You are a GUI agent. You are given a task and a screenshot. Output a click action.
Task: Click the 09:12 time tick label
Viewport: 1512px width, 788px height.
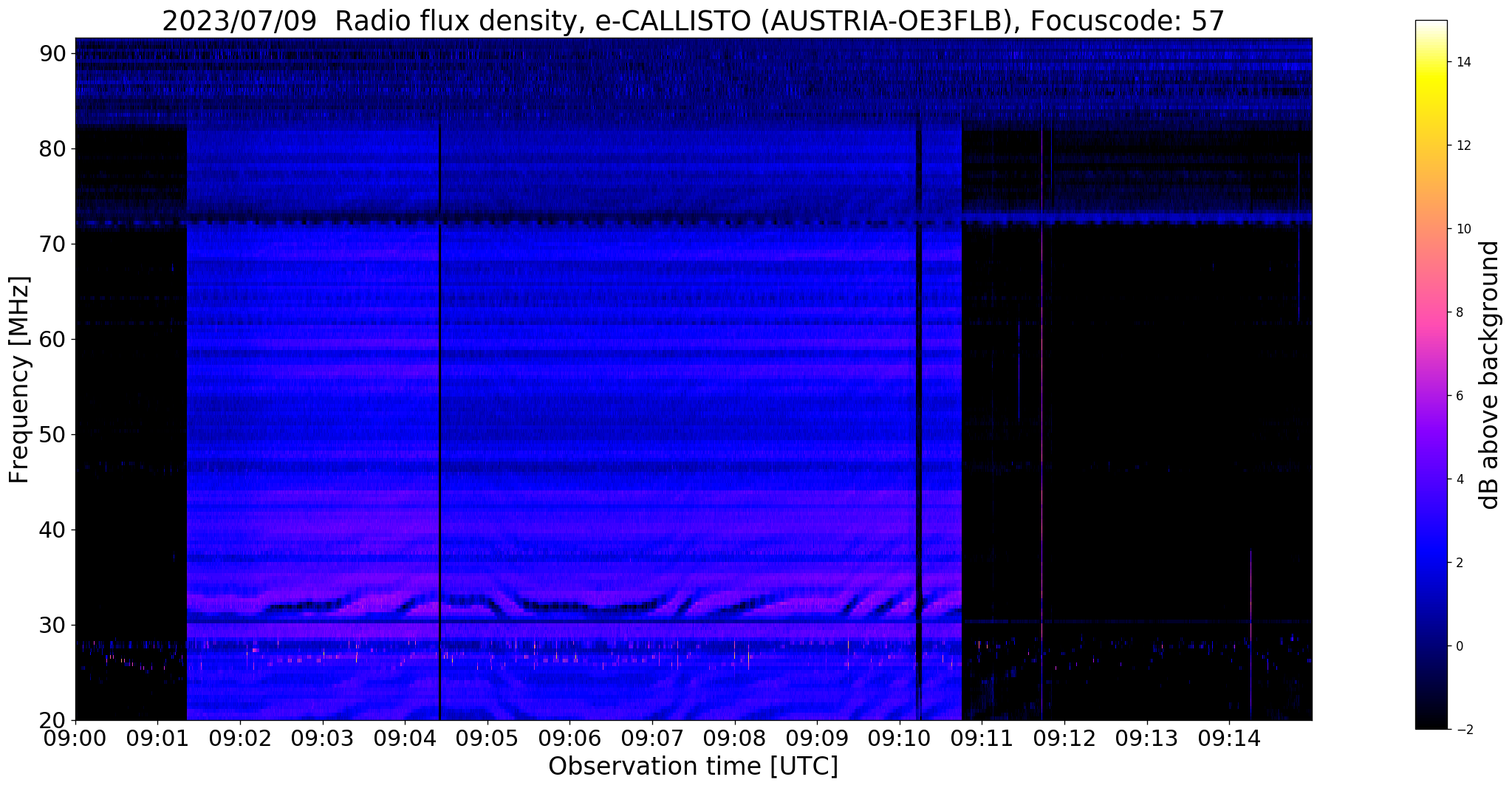[x=1064, y=739]
